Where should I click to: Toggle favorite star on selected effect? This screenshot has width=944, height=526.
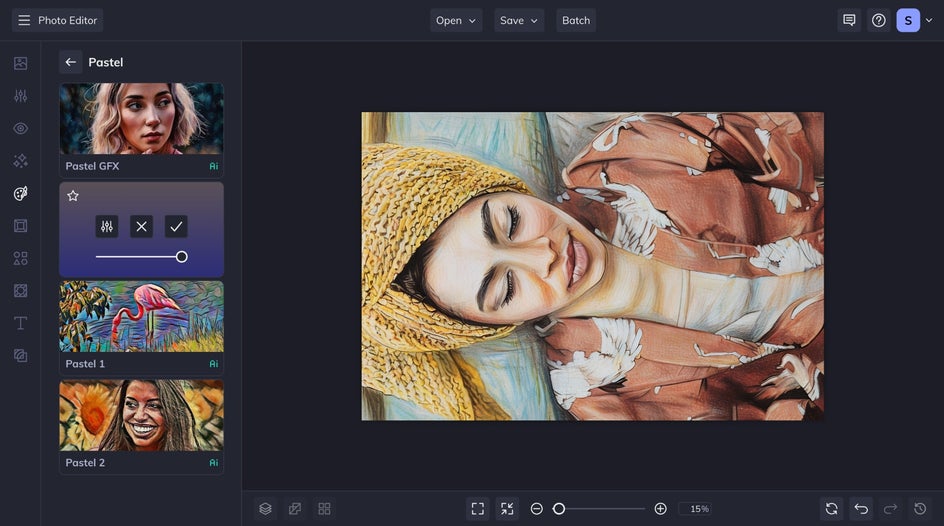tap(73, 196)
